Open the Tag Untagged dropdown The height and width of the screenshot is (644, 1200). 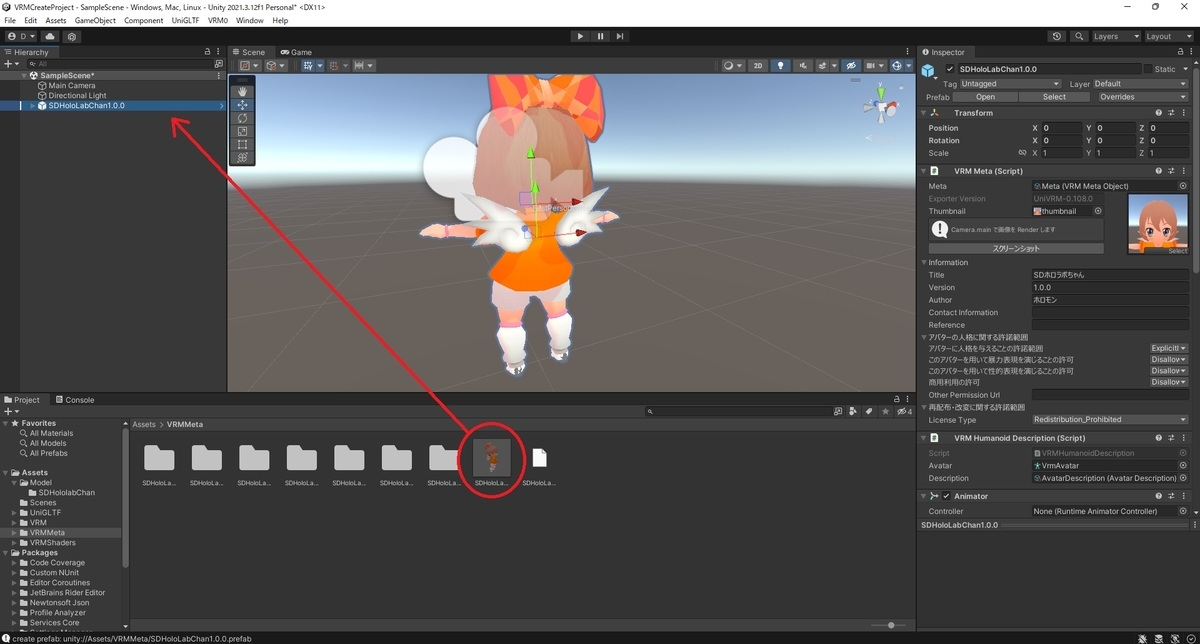pyautogui.click(x=1010, y=84)
